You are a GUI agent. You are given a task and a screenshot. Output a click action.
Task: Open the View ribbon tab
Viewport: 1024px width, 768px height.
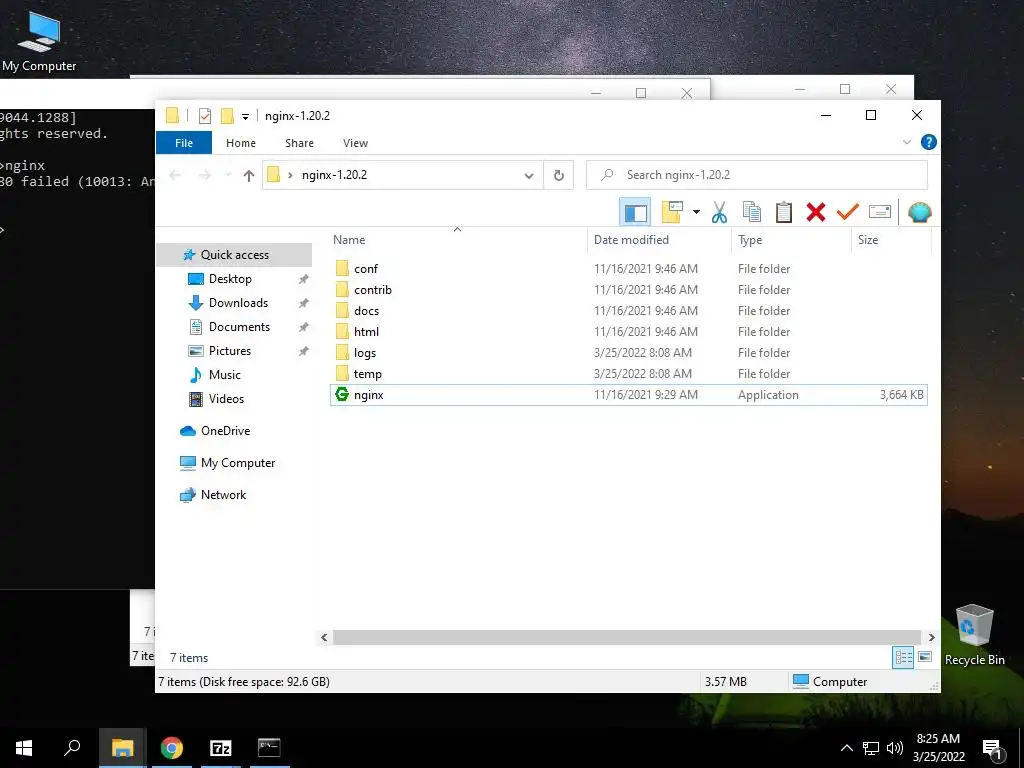(x=355, y=143)
